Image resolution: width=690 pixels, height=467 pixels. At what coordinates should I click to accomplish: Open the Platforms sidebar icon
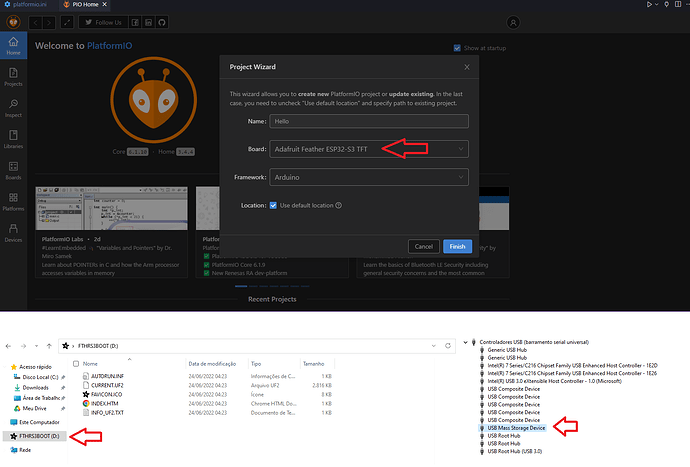pyautogui.click(x=13, y=202)
